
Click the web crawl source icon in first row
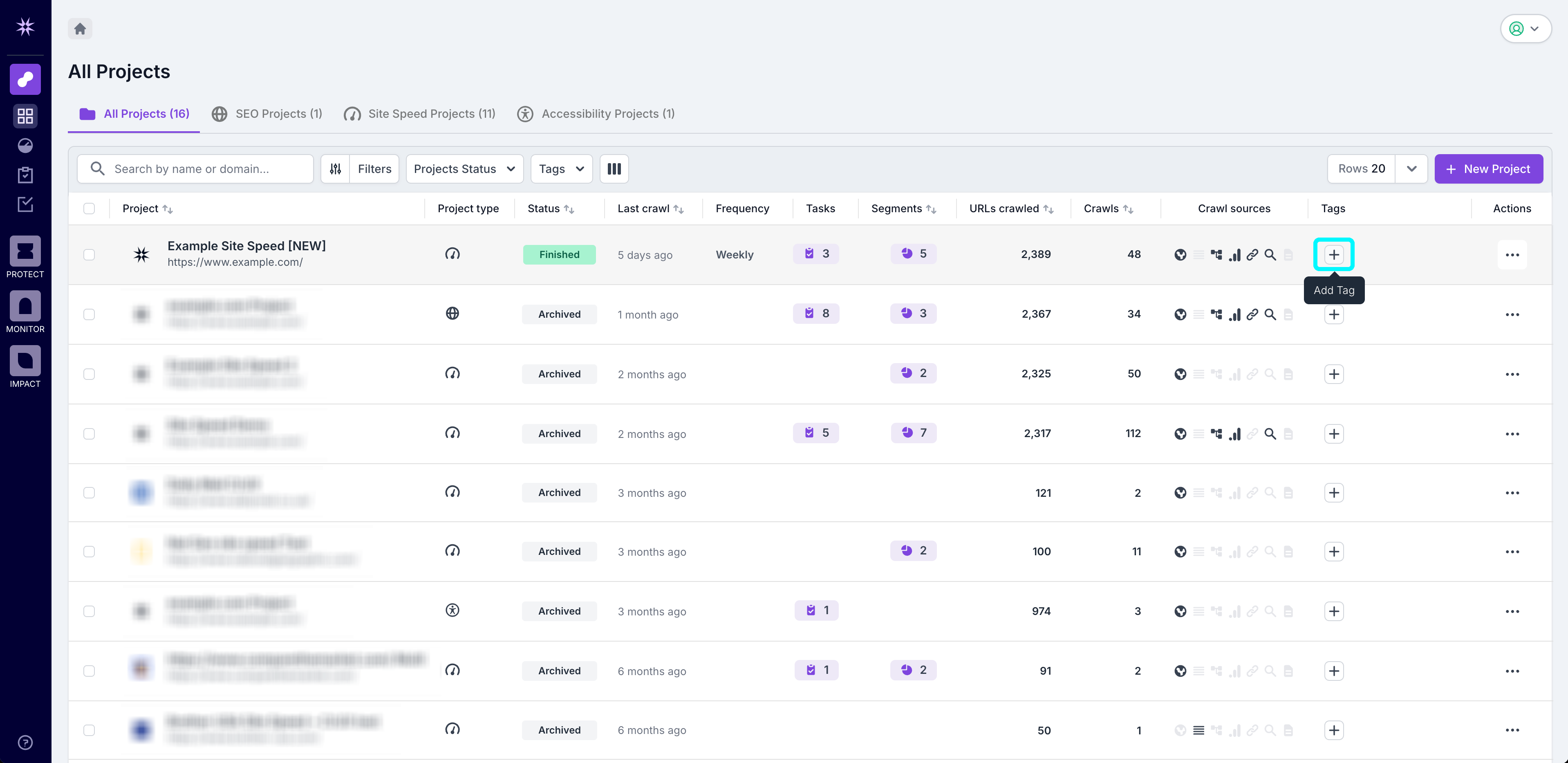point(1180,254)
